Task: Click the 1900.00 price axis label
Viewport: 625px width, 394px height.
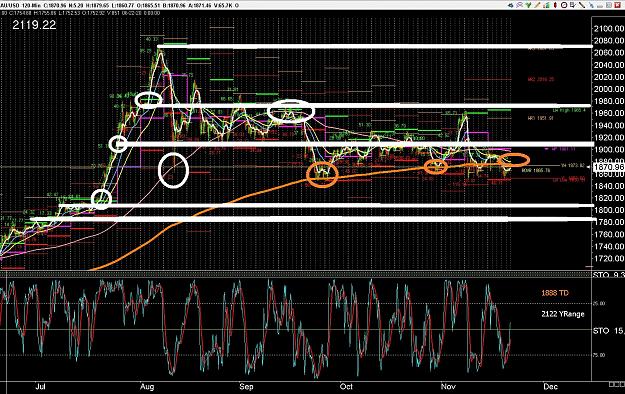Action: point(609,150)
